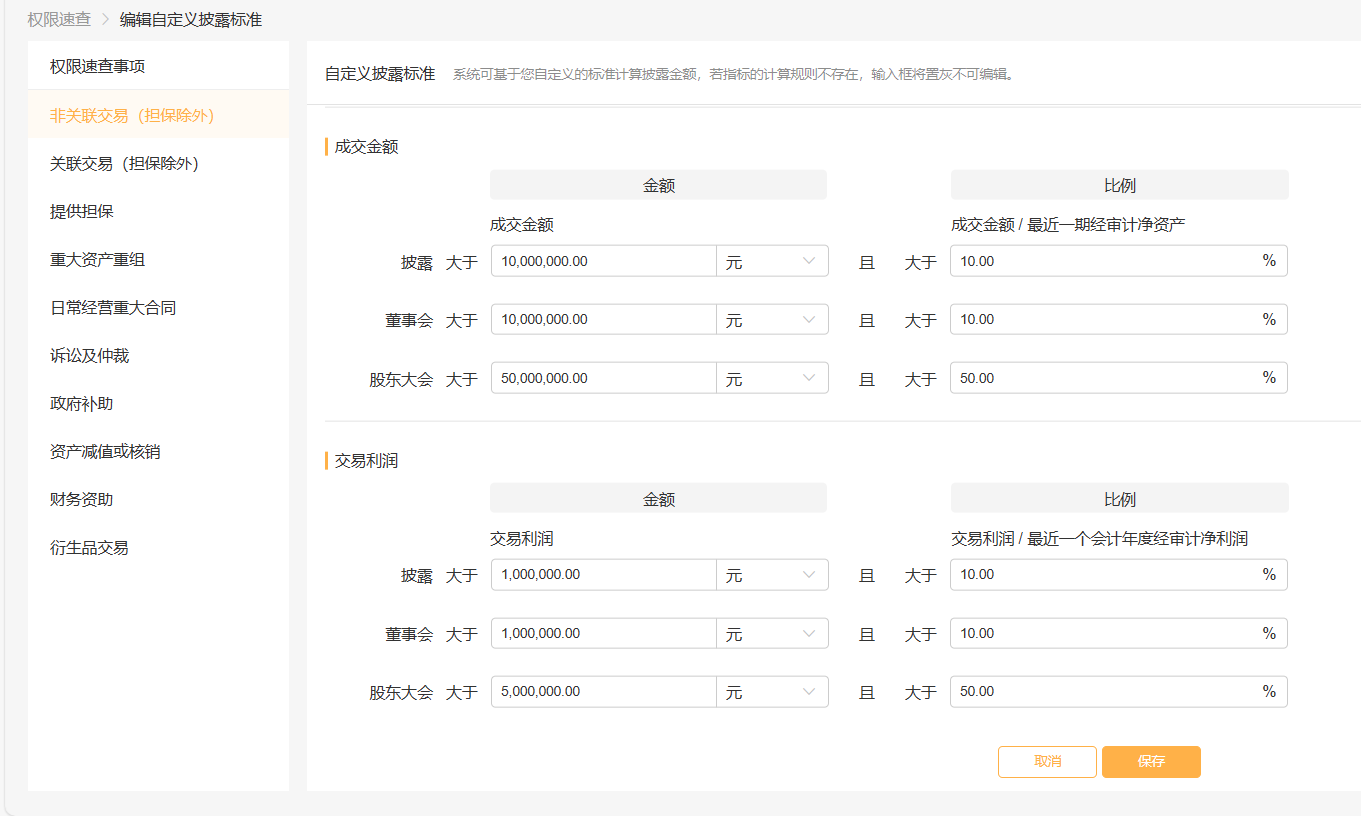Open unit dropdown for 成交金额 披露 row
The height and width of the screenshot is (816, 1361).
coord(772,262)
